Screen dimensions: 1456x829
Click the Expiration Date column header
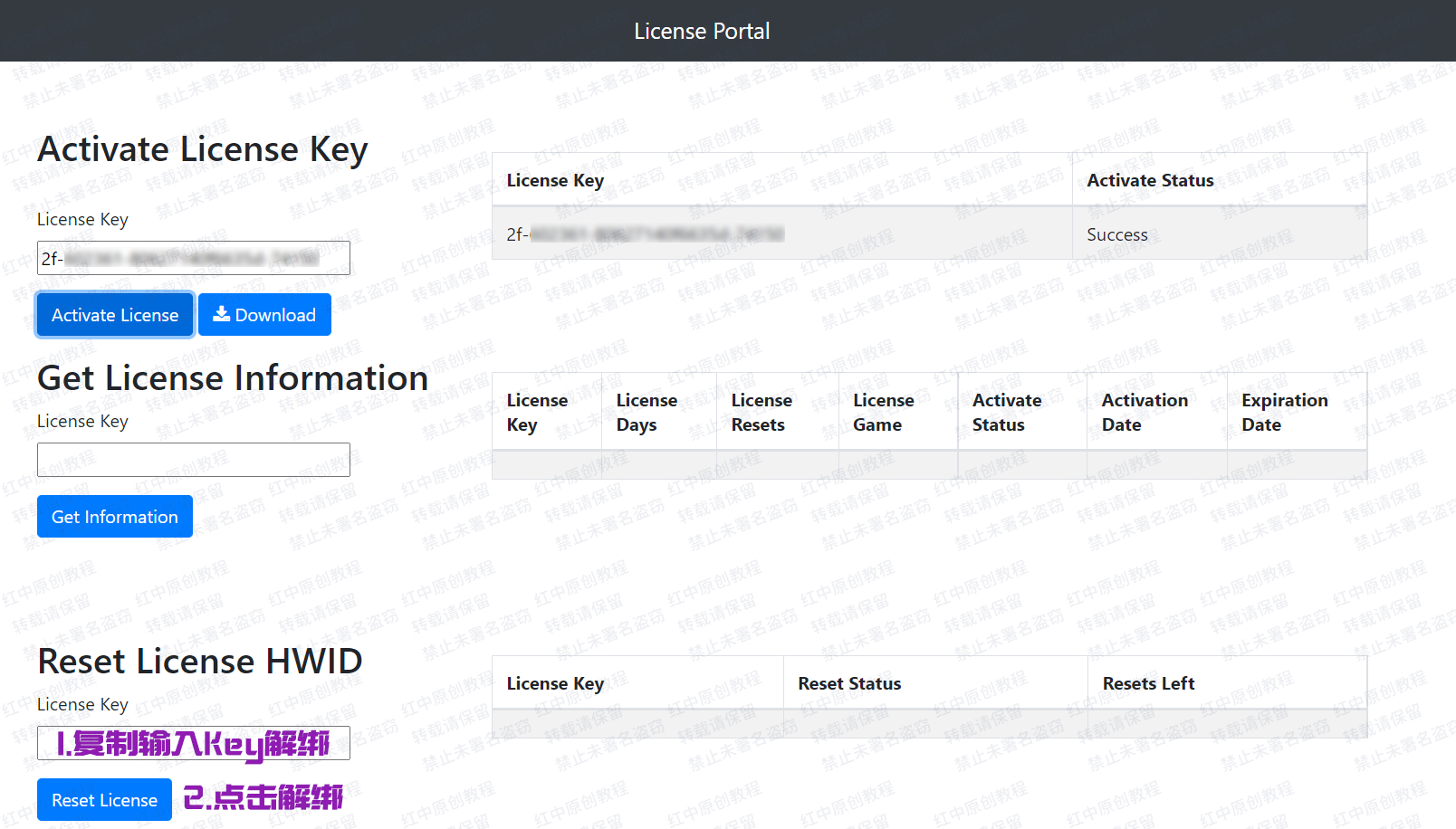click(x=1284, y=412)
